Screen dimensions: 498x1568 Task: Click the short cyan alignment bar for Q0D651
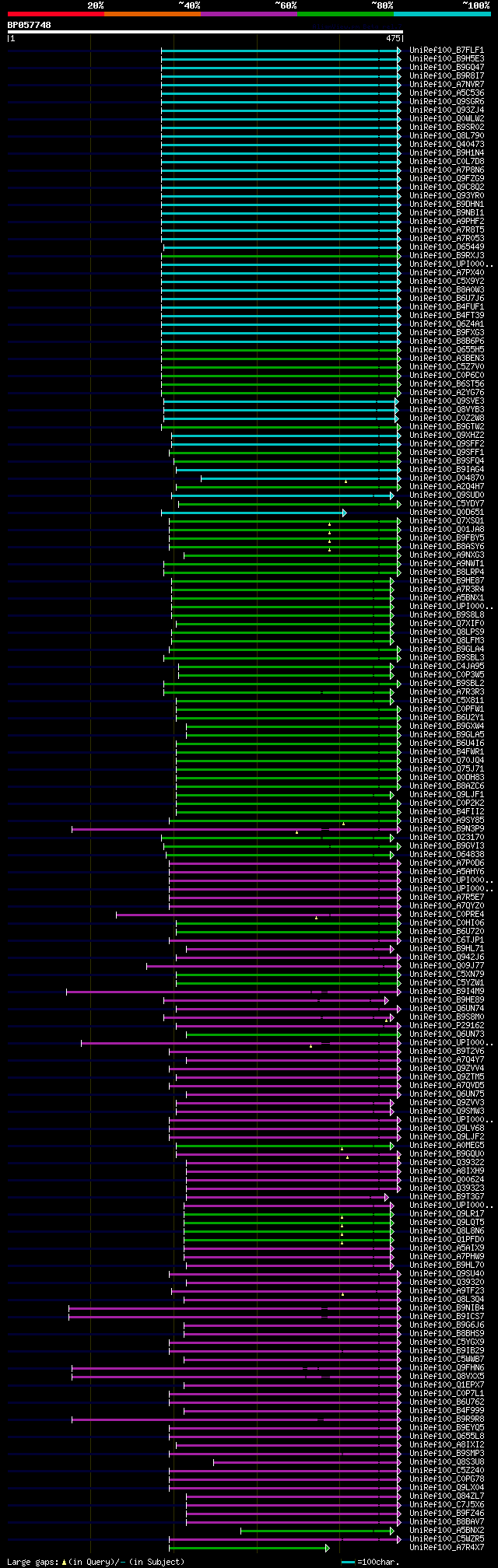[254, 513]
